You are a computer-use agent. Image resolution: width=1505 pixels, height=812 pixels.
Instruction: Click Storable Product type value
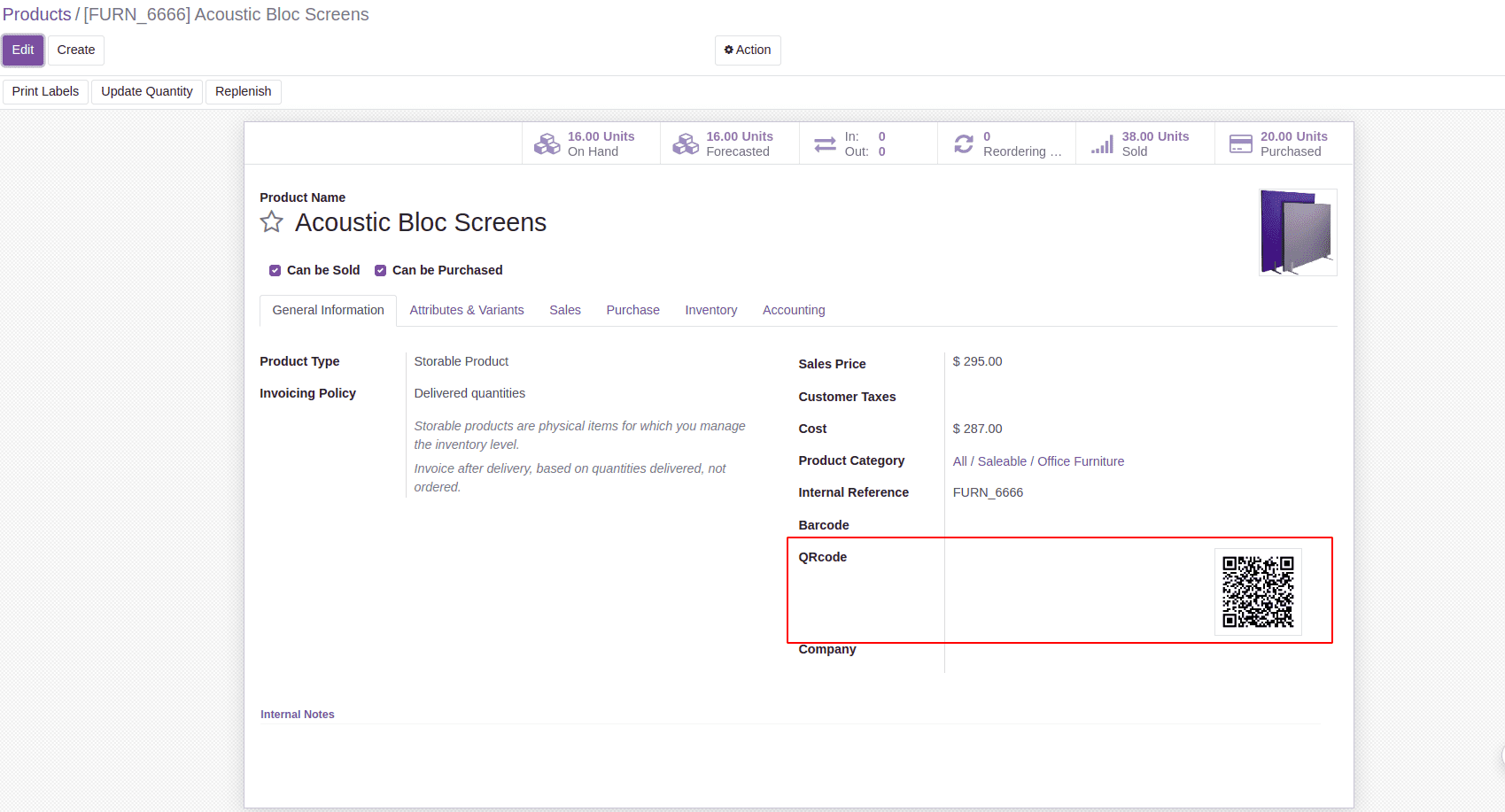pyautogui.click(x=462, y=361)
